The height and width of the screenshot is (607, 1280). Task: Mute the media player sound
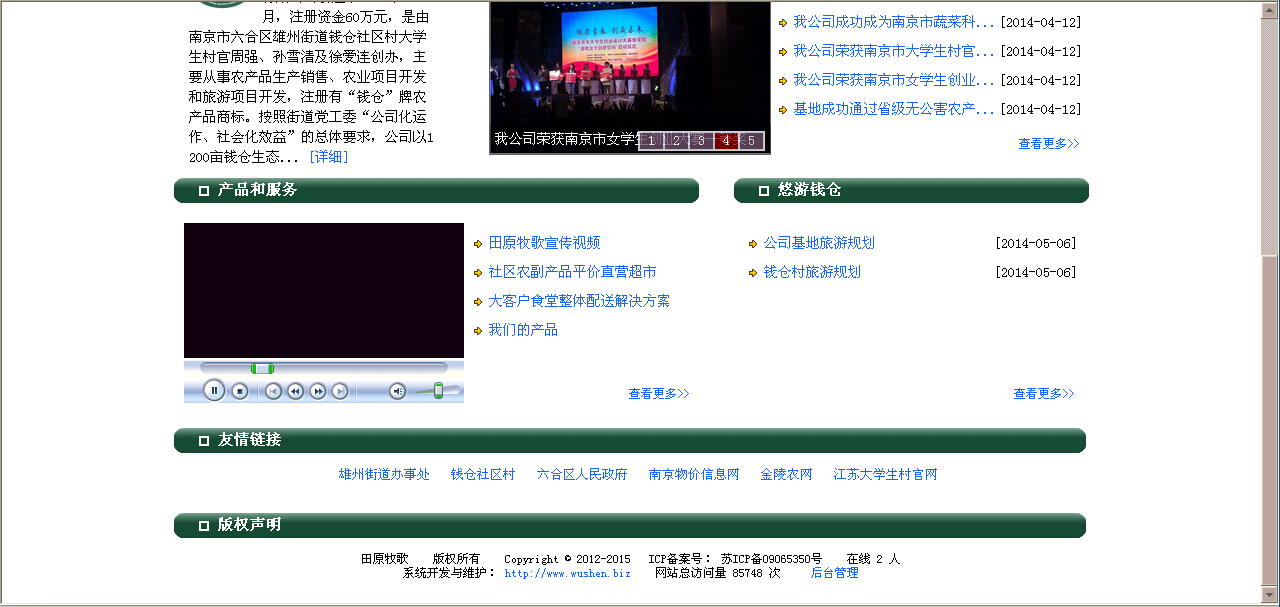(x=397, y=392)
